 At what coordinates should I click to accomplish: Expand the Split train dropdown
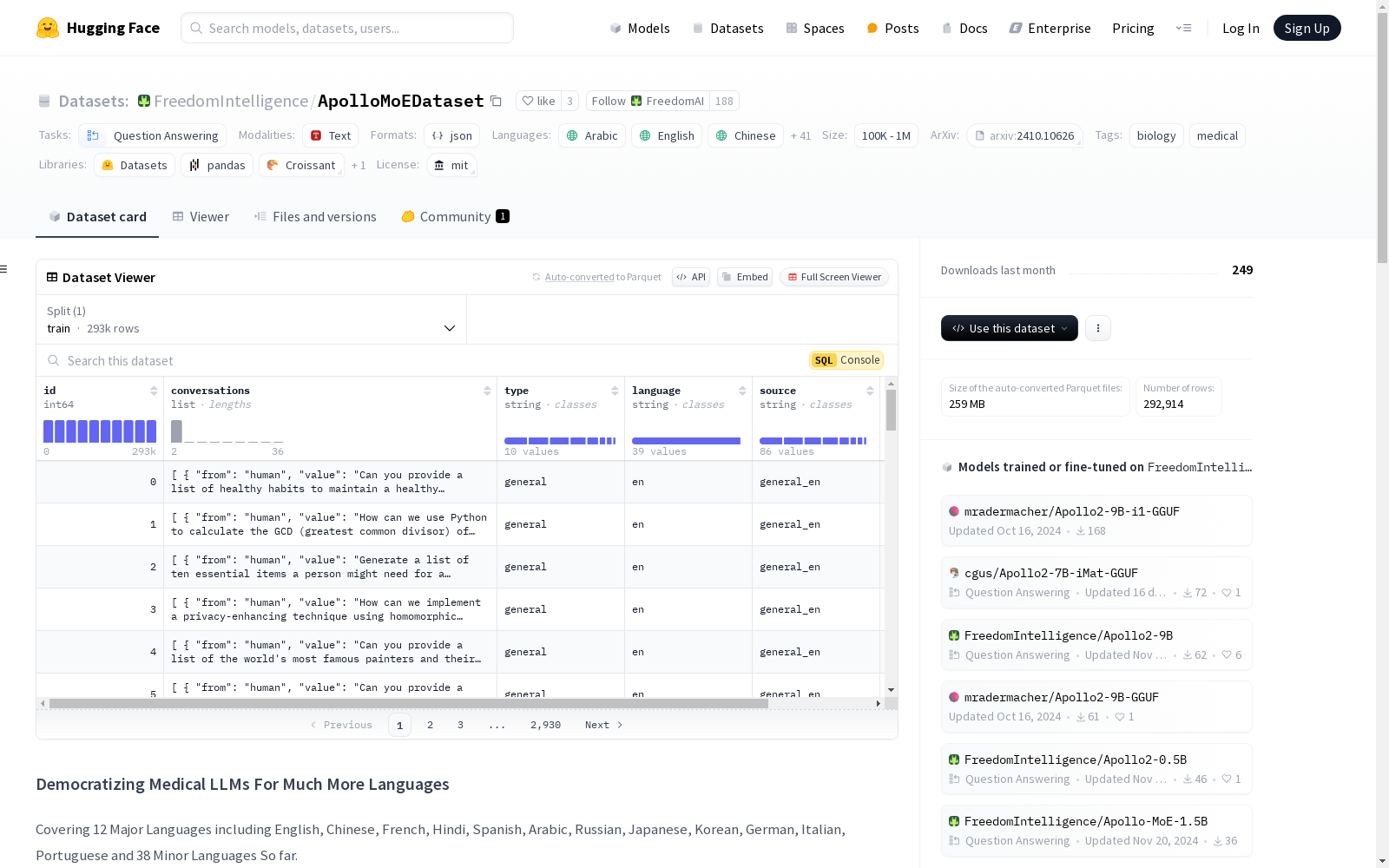251,319
